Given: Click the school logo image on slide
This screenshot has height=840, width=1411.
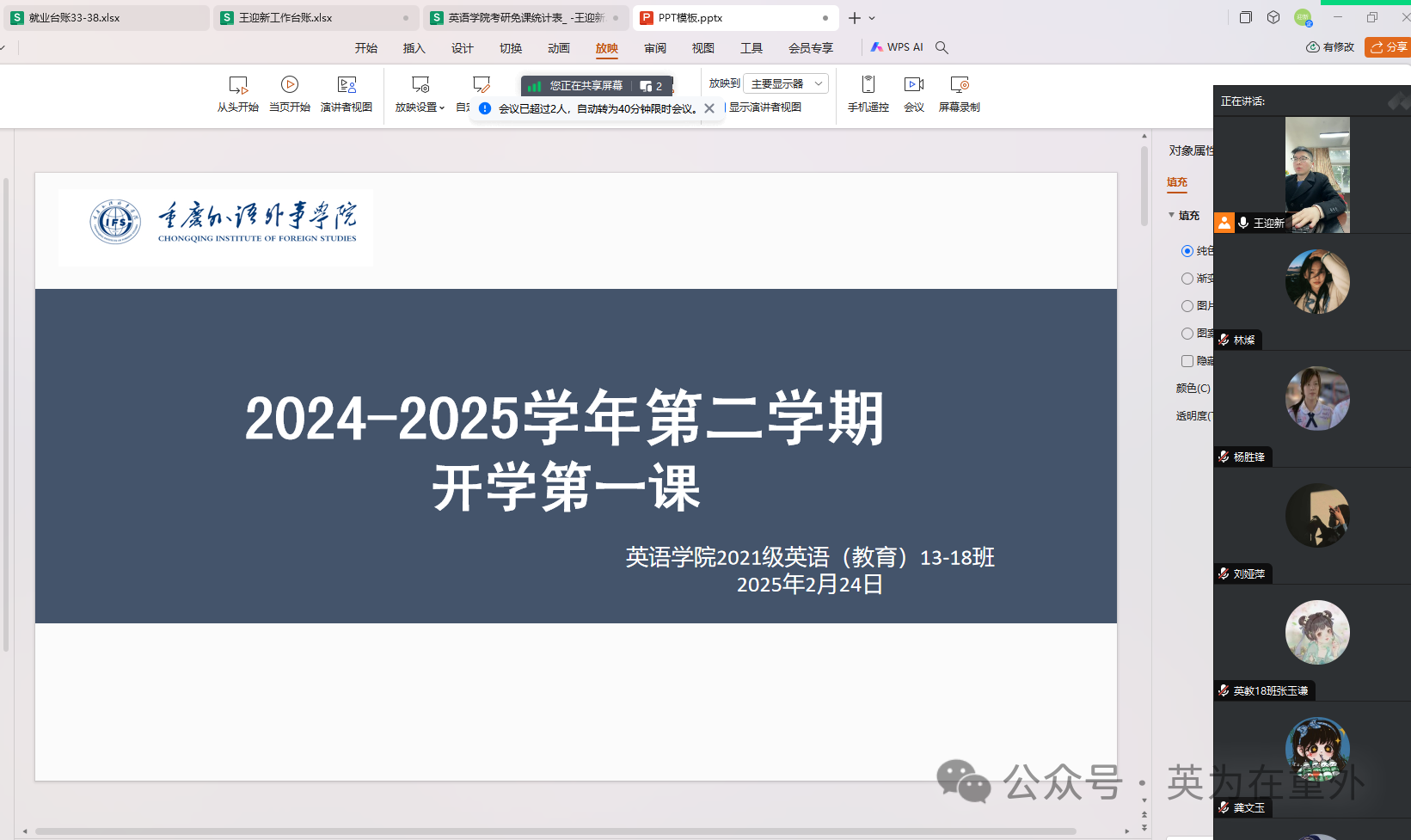Looking at the screenshot, I should [x=216, y=228].
